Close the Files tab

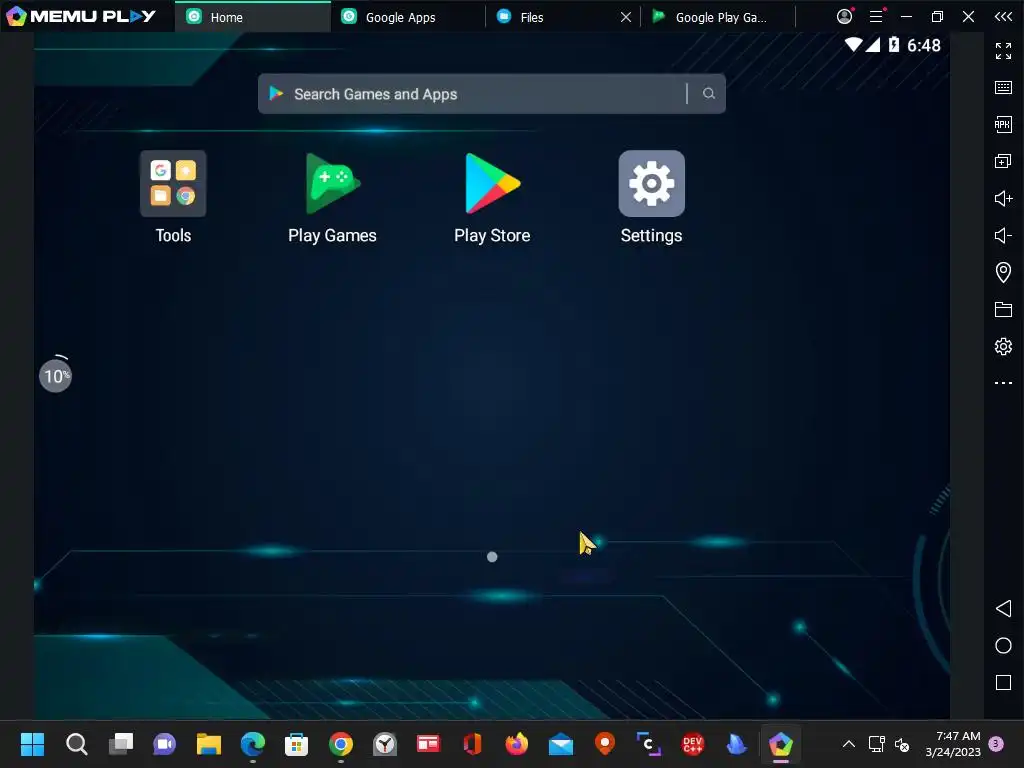pos(626,17)
